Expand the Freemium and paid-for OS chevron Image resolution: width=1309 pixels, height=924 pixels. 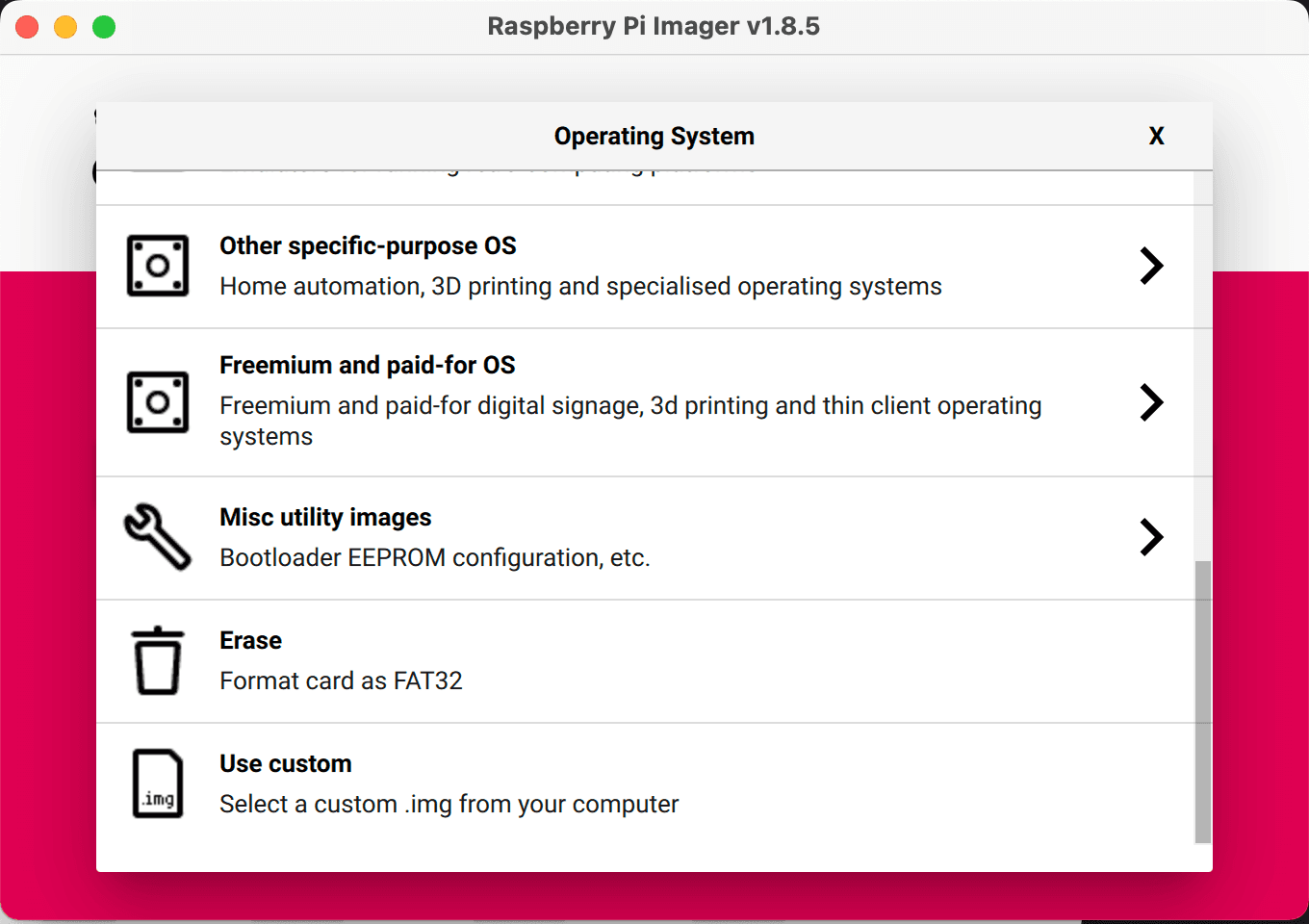pos(1151,402)
